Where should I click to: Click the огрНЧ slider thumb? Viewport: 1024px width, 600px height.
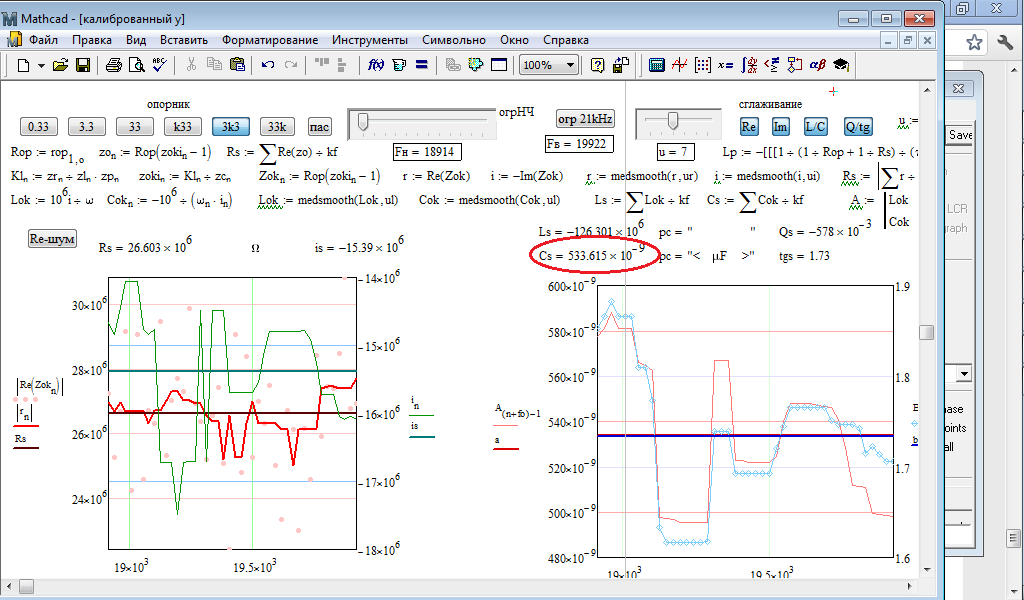[363, 122]
